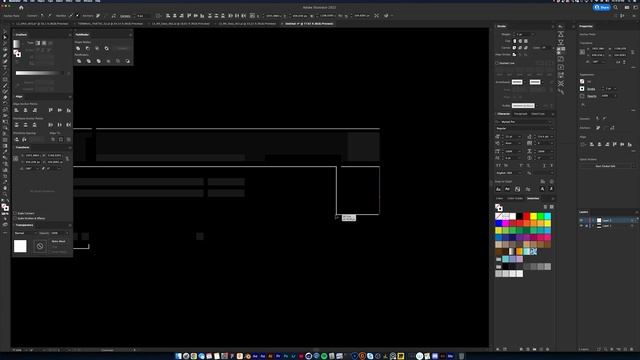Select the None swatch in Swatches panel
The height and width of the screenshot is (360, 640).
click(499, 216)
